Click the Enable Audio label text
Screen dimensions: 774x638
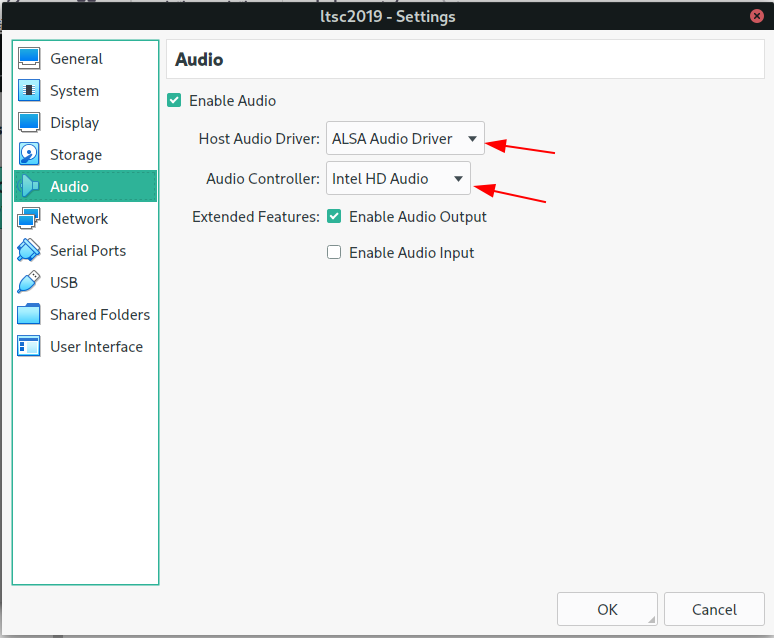pos(232,101)
